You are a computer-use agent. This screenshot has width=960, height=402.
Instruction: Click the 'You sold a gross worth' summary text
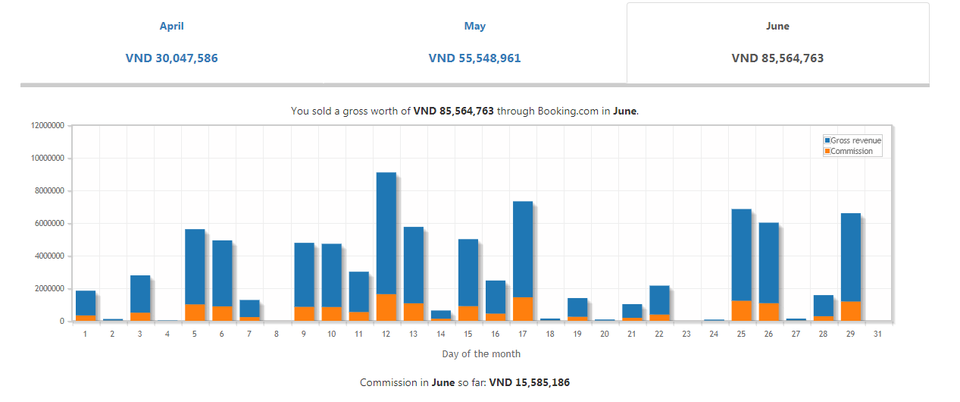pos(465,111)
